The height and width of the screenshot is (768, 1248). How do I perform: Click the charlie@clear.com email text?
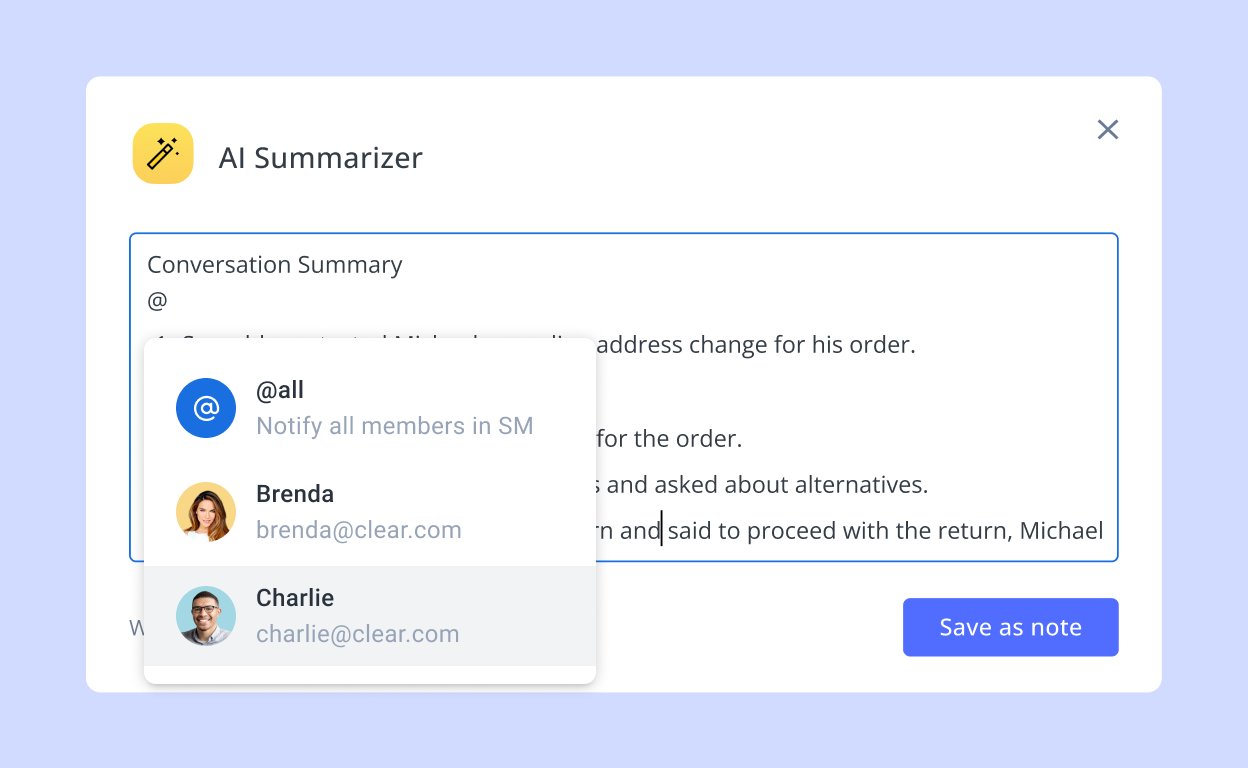358,634
